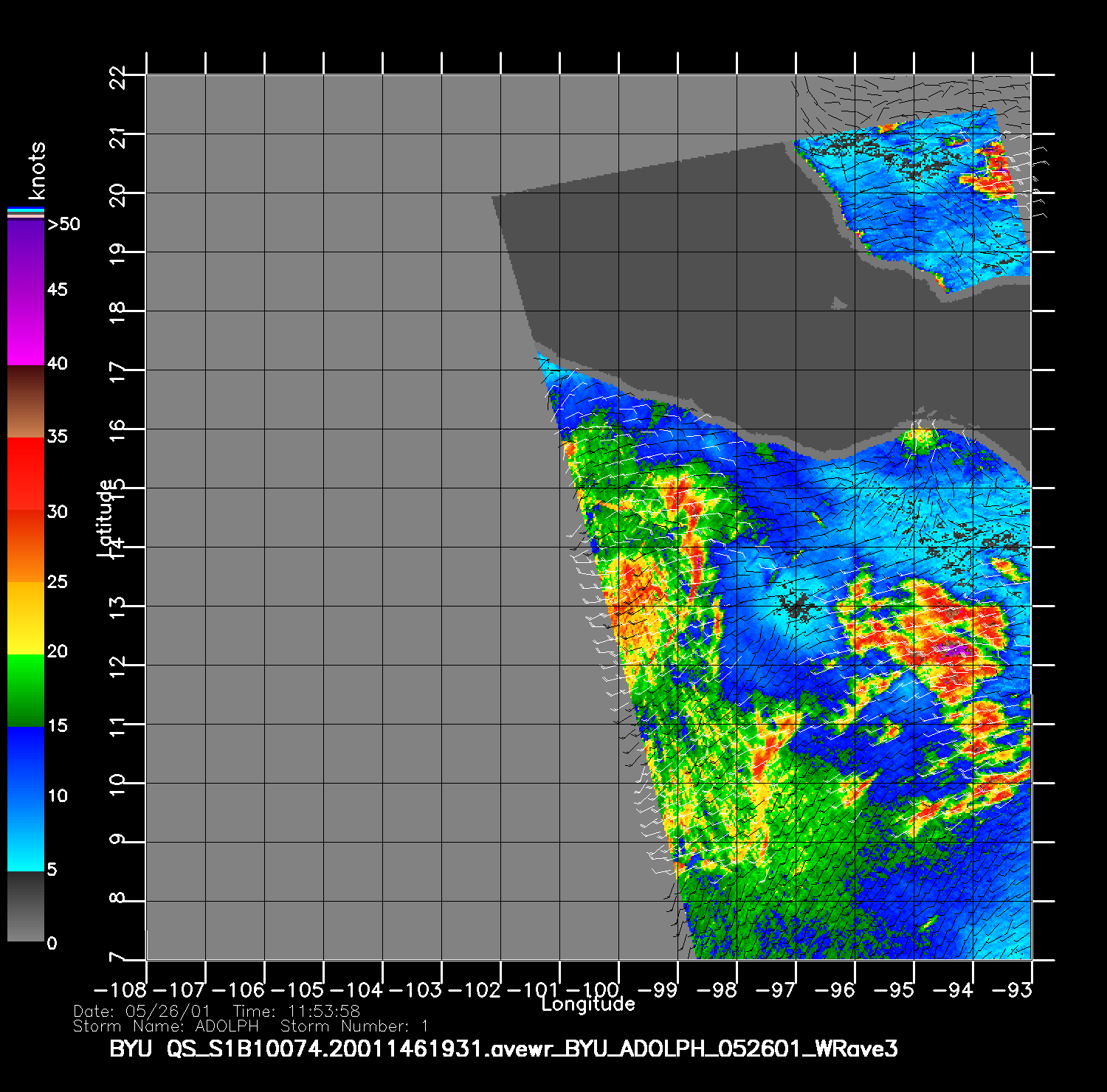The height and width of the screenshot is (1092, 1107).
Task: Click the 22 latitude tick label
Action: coord(117,77)
